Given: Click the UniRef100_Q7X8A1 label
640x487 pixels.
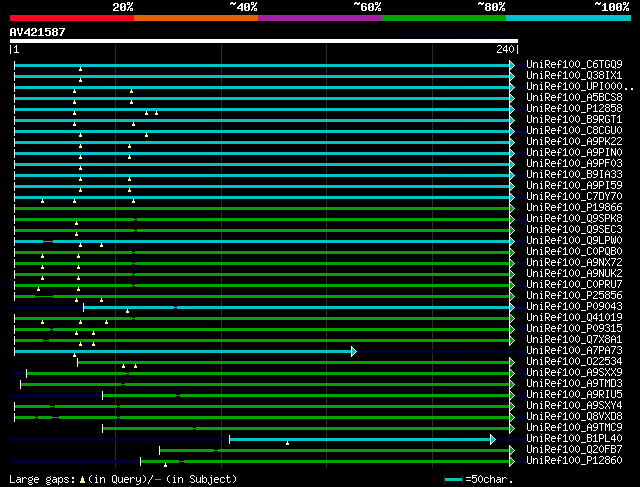Looking at the screenshot, I should coord(574,340).
